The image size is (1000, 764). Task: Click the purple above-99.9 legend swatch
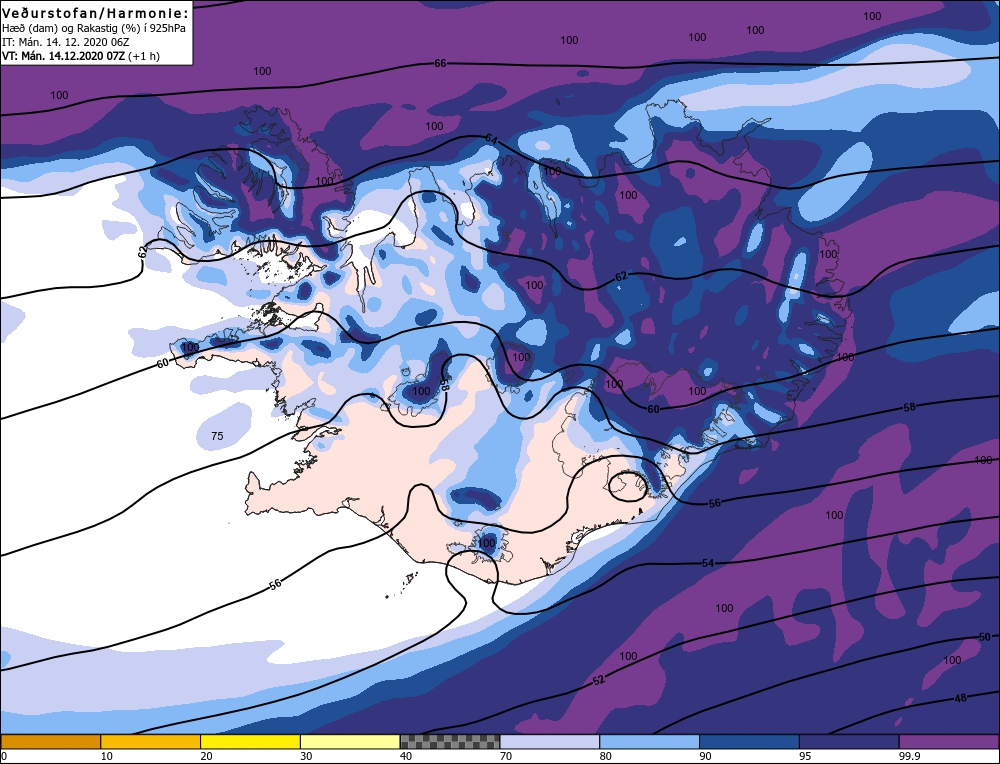(949, 741)
